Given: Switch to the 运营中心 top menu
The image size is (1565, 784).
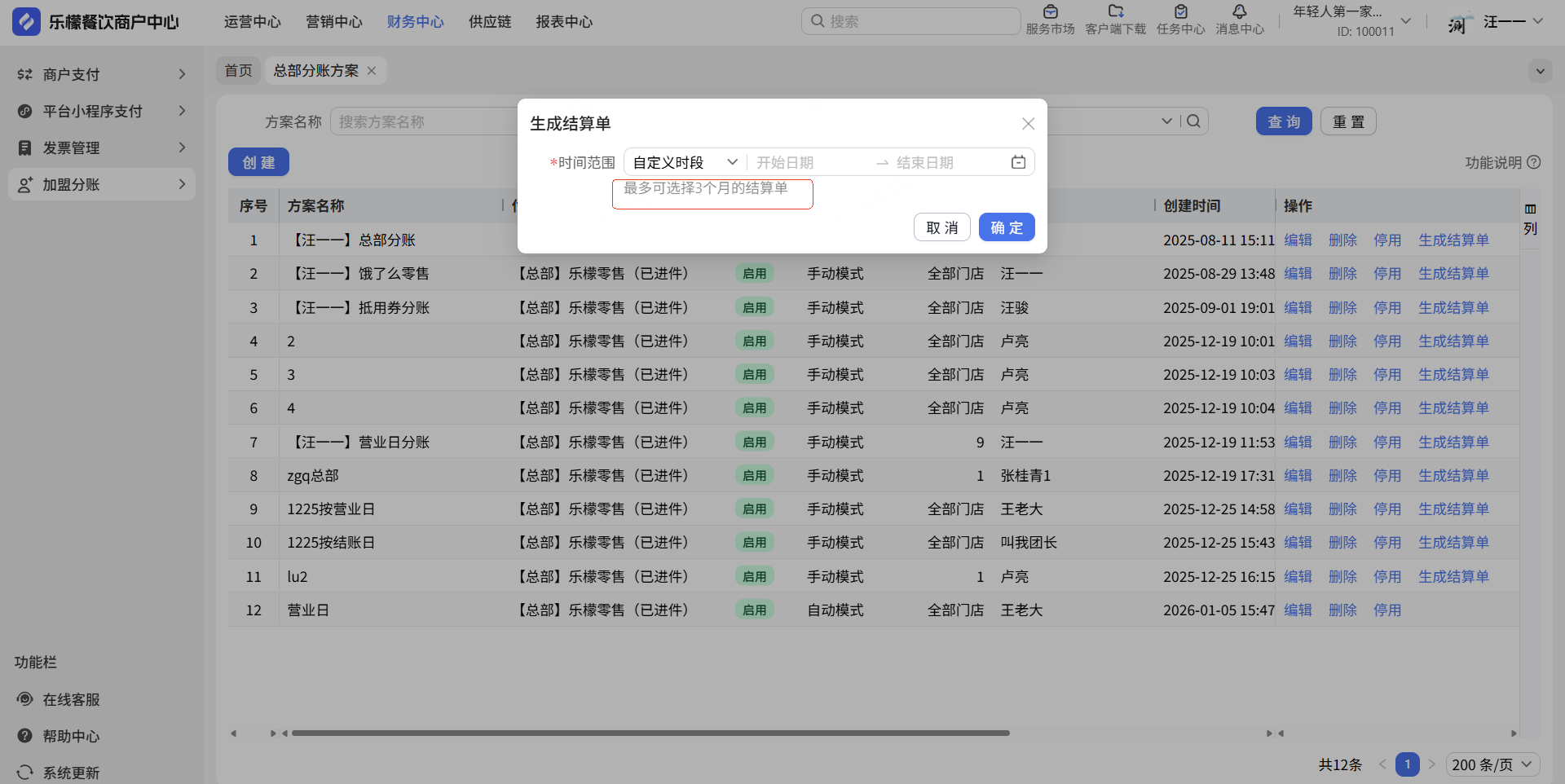Looking at the screenshot, I should point(252,22).
